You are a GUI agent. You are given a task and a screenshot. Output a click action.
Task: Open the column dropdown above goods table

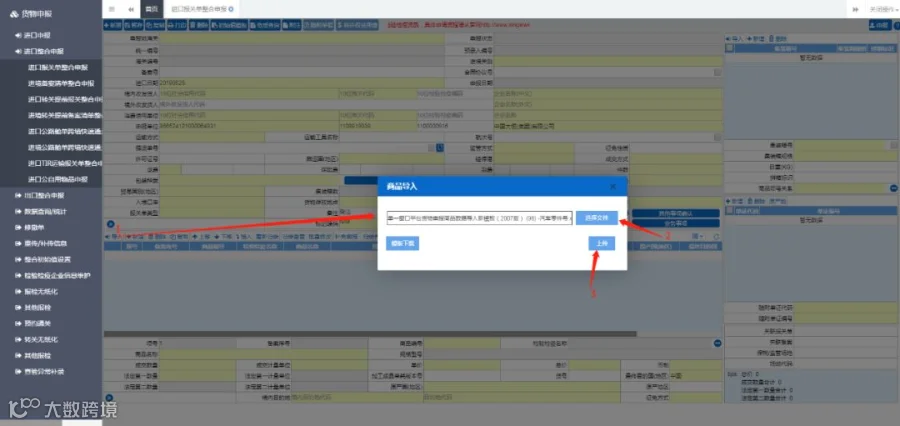point(699,236)
